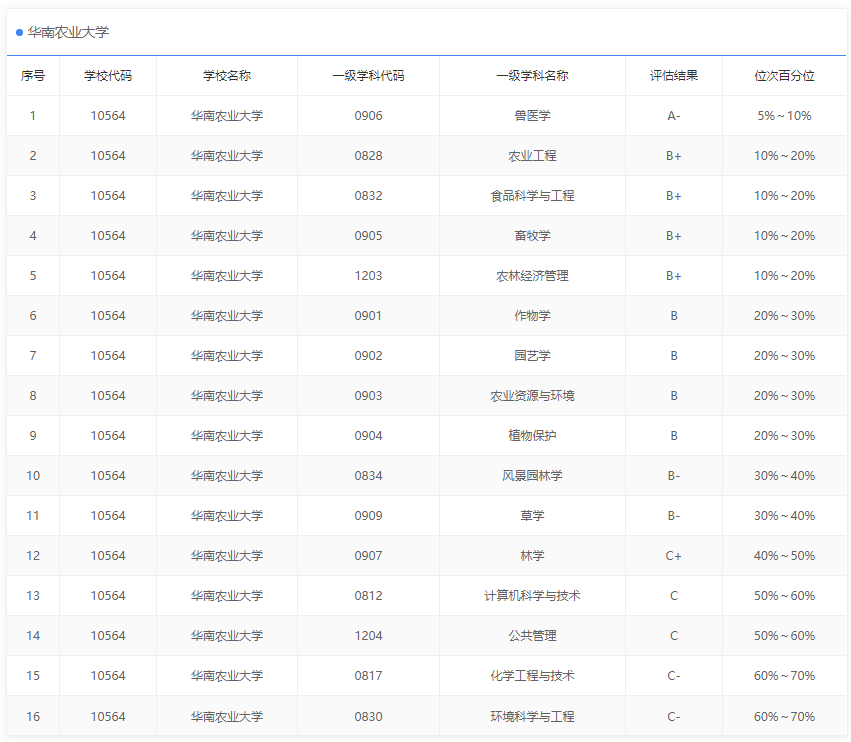Click discipline code 0832
The image size is (851, 742).
[369, 195]
